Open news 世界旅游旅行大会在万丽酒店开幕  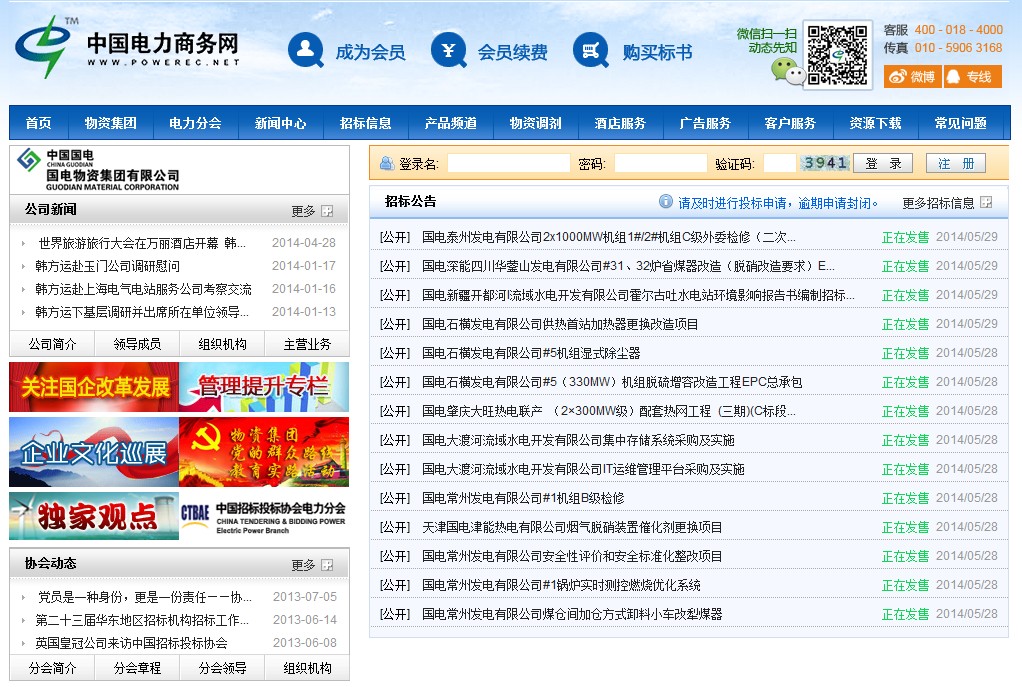pos(141,243)
